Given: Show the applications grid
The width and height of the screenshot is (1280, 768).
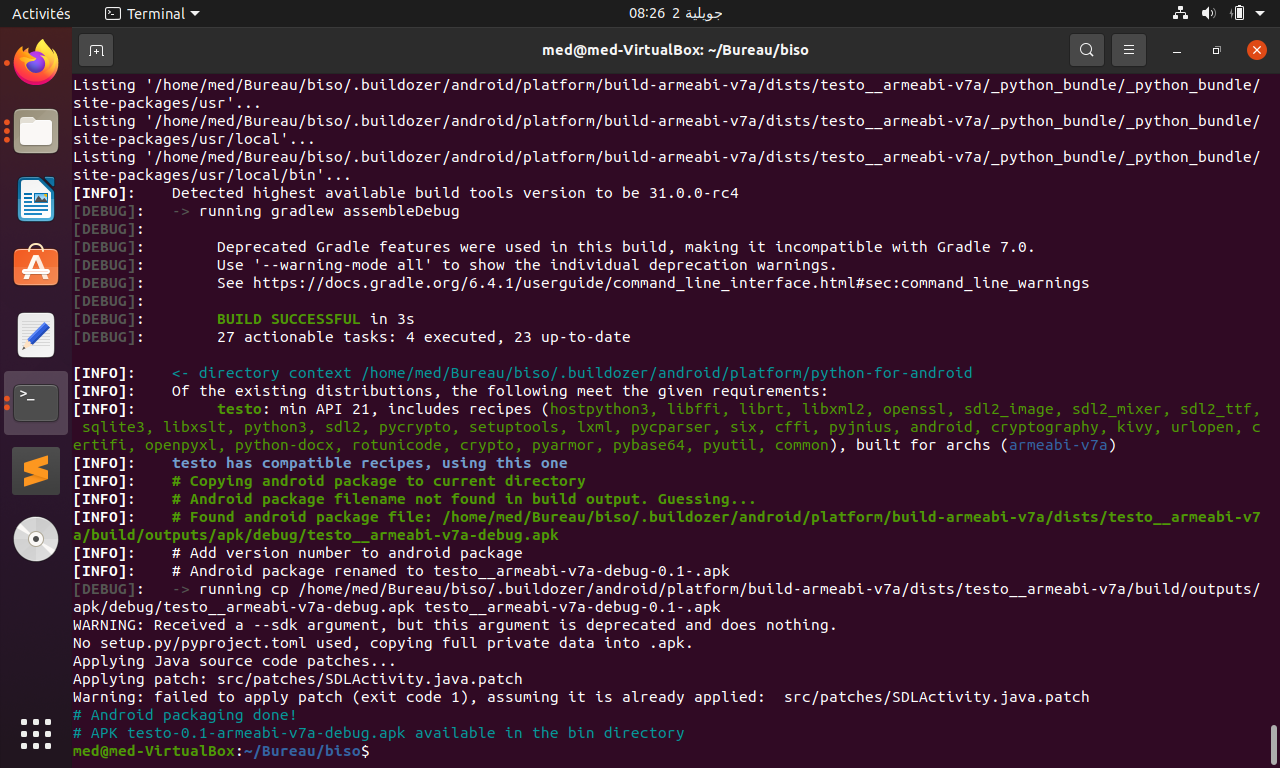Looking at the screenshot, I should [x=36, y=734].
